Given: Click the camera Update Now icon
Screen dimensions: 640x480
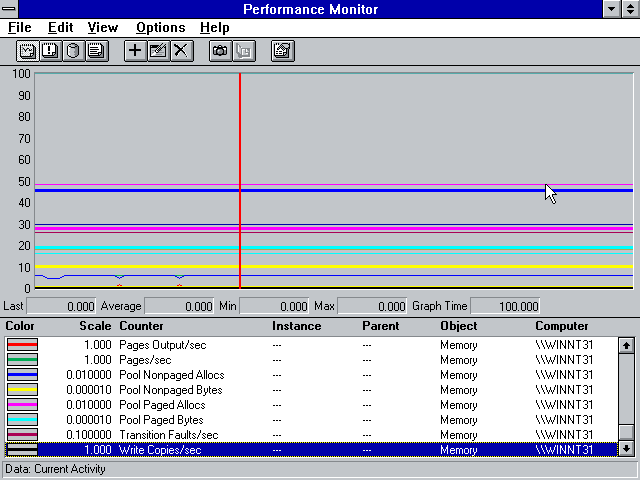Looking at the screenshot, I should [220, 51].
